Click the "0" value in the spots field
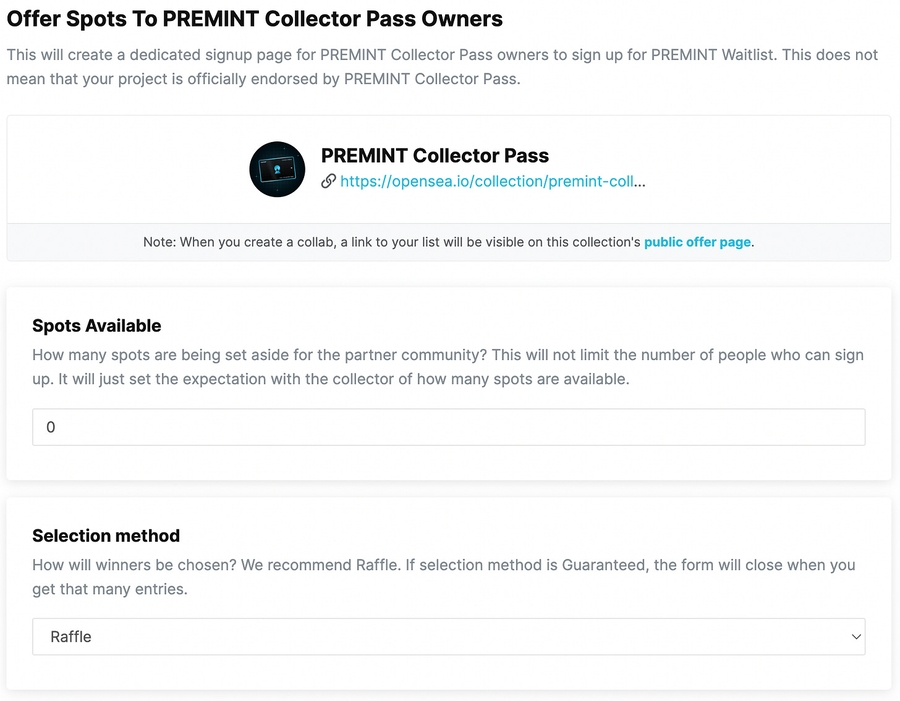This screenshot has width=900, height=701. (51, 427)
